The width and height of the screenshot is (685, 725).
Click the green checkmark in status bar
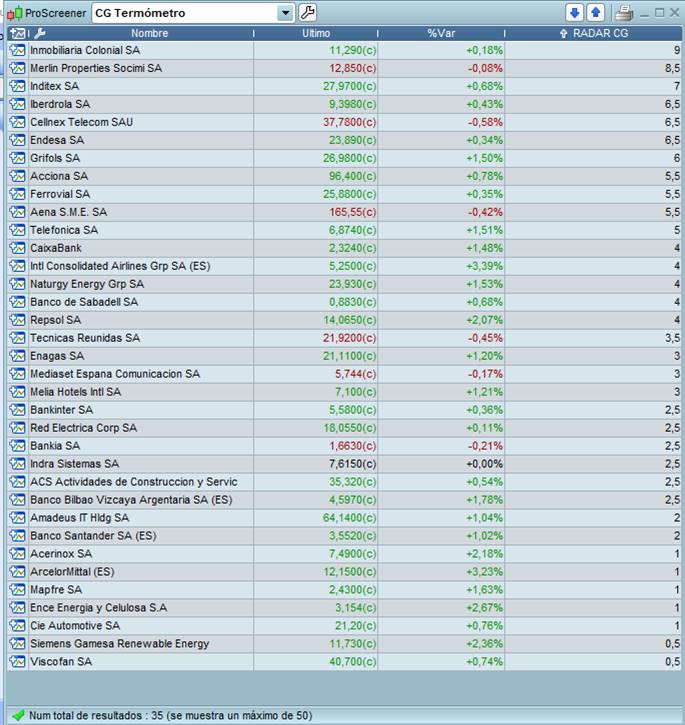click(x=19, y=715)
